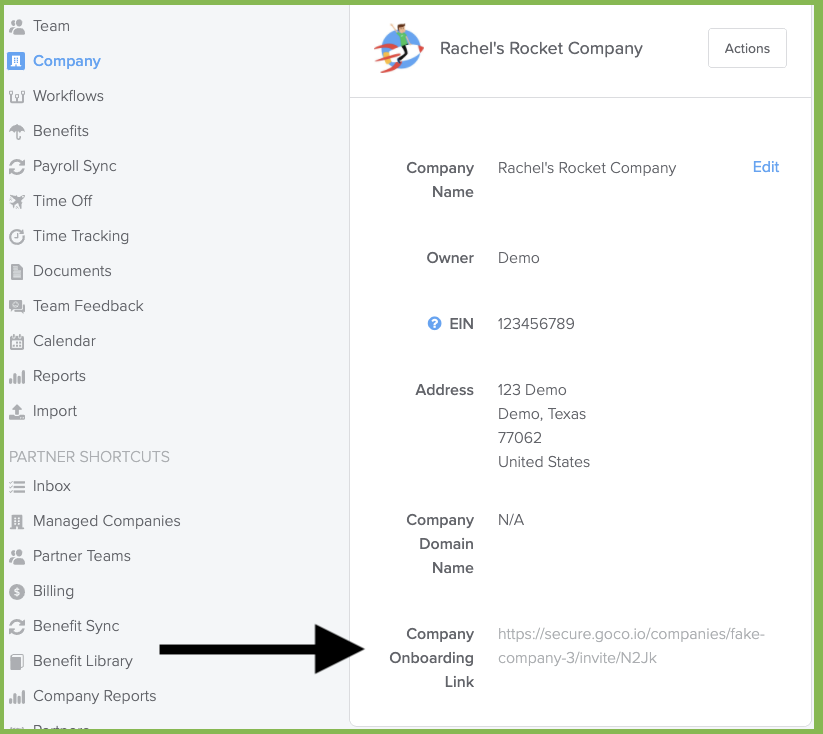This screenshot has width=823, height=734.
Task: Open the Import page
Action: coord(55,411)
